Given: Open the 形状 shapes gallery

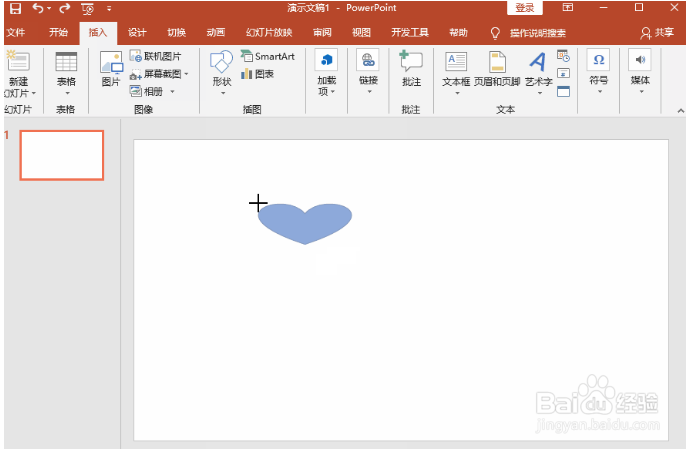Looking at the screenshot, I should (222, 72).
